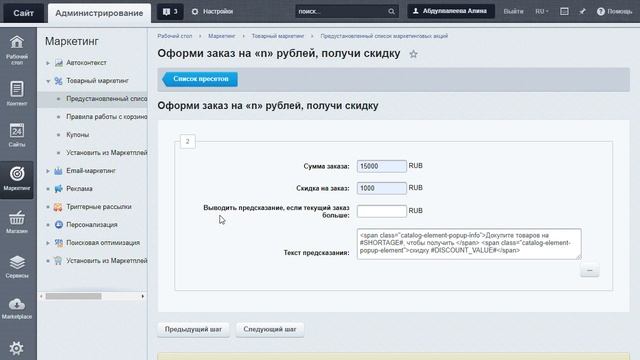Image resolution: width=640 pixels, height=360 pixels.
Task: Select Установить из Маркетплейс under Товарный маркетинг
Action: pyautogui.click(x=107, y=153)
